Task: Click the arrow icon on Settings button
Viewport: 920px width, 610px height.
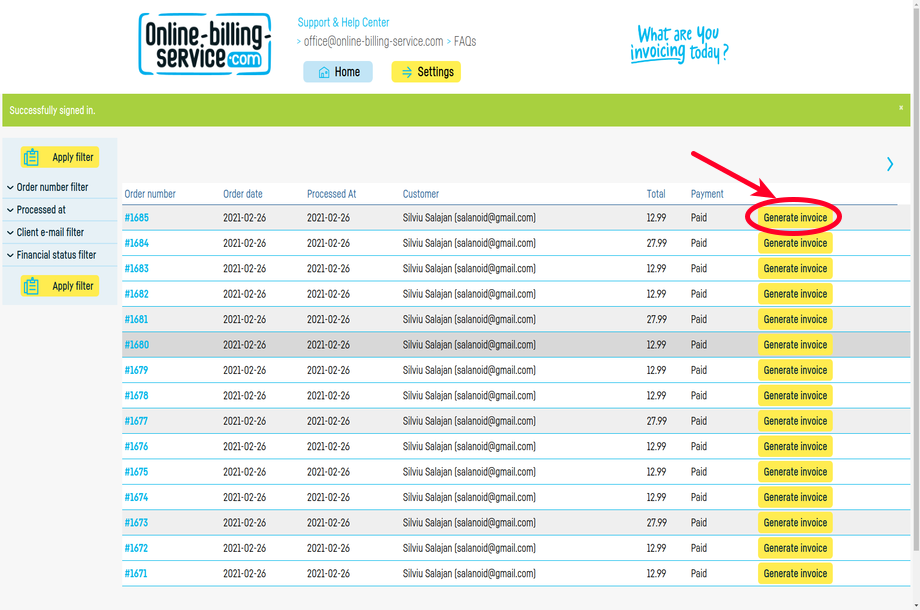Action: [x=407, y=72]
